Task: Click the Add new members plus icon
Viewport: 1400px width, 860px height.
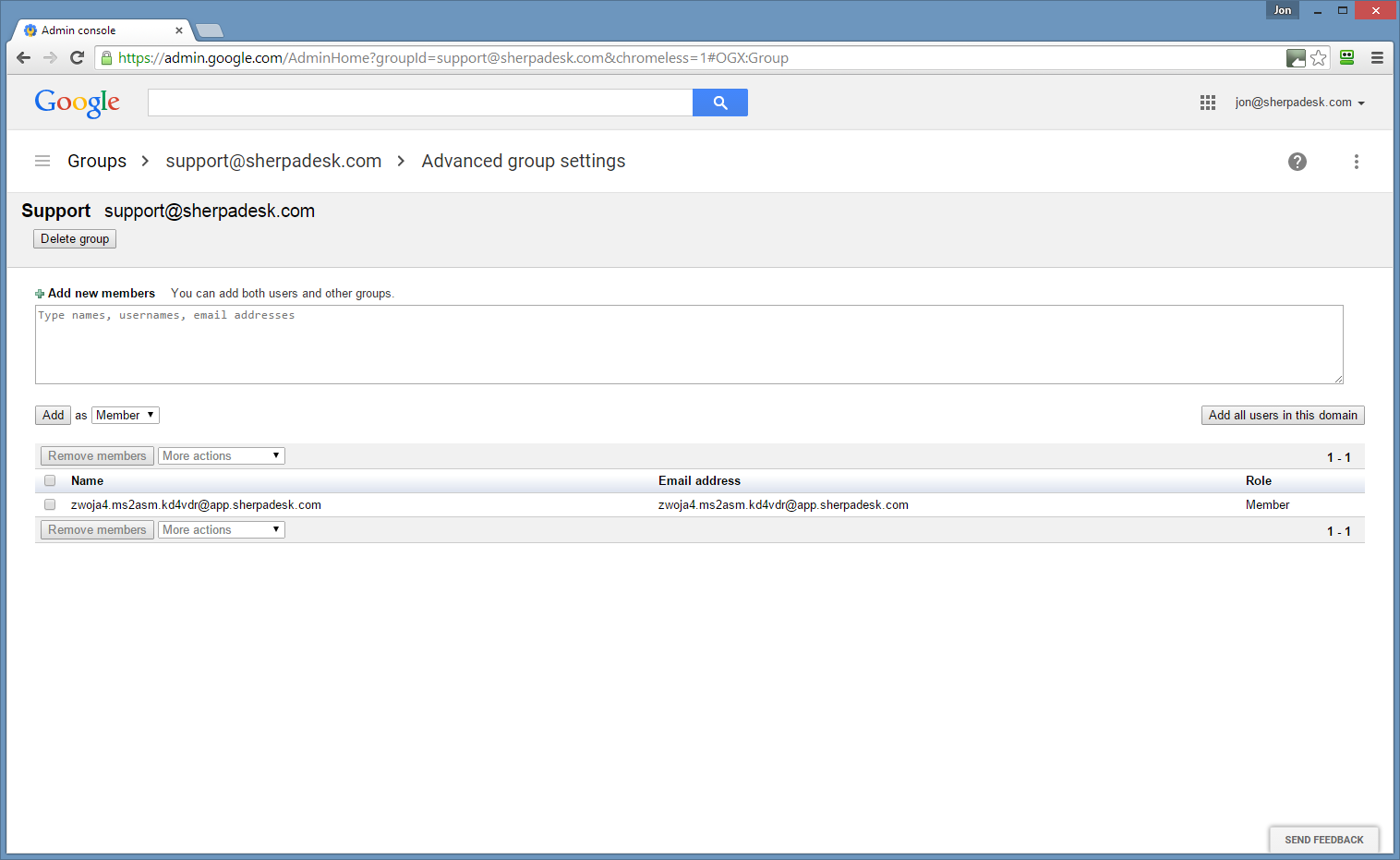Action: pos(40,293)
